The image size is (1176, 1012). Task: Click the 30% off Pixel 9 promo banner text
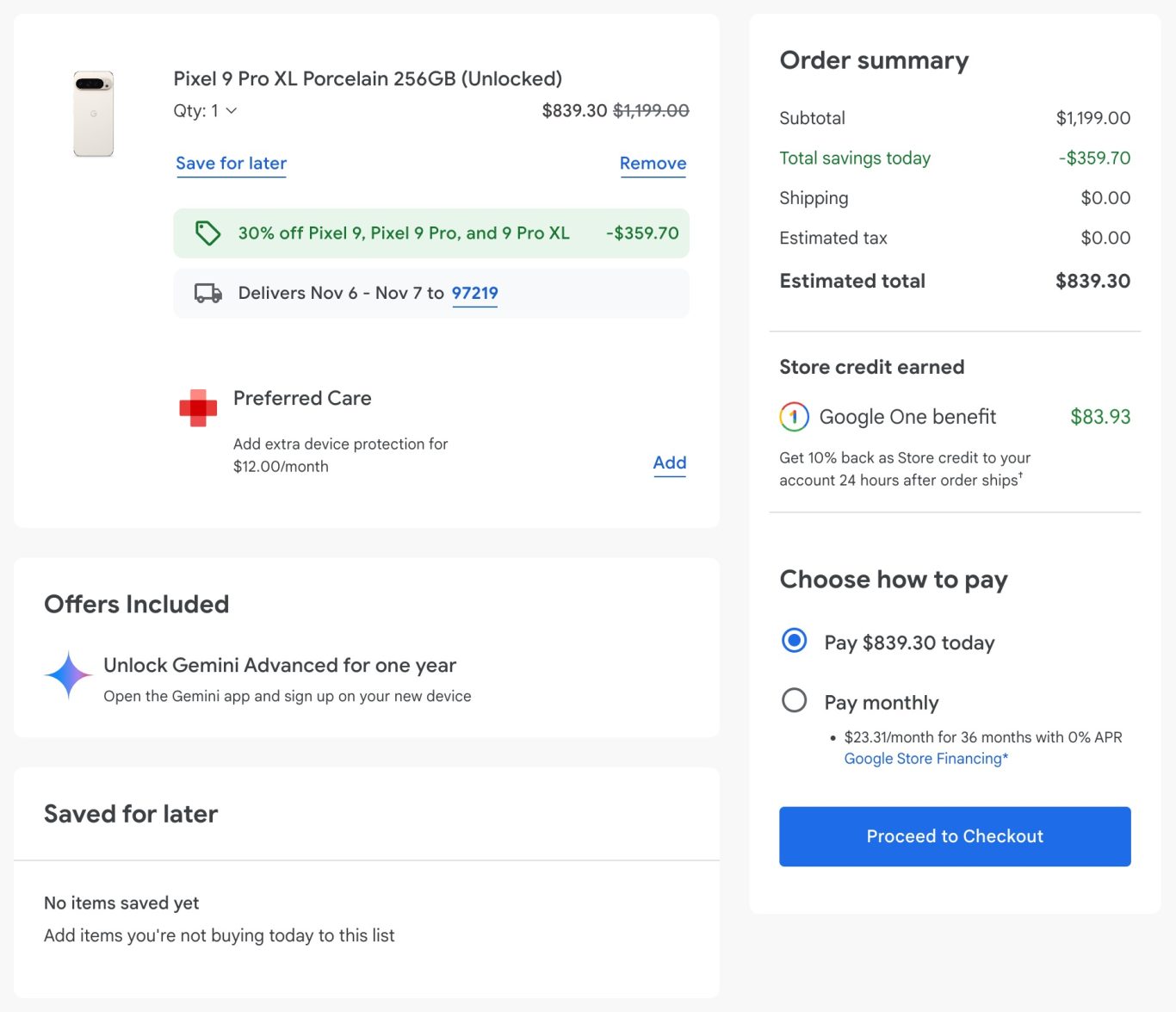pyautogui.click(x=404, y=233)
